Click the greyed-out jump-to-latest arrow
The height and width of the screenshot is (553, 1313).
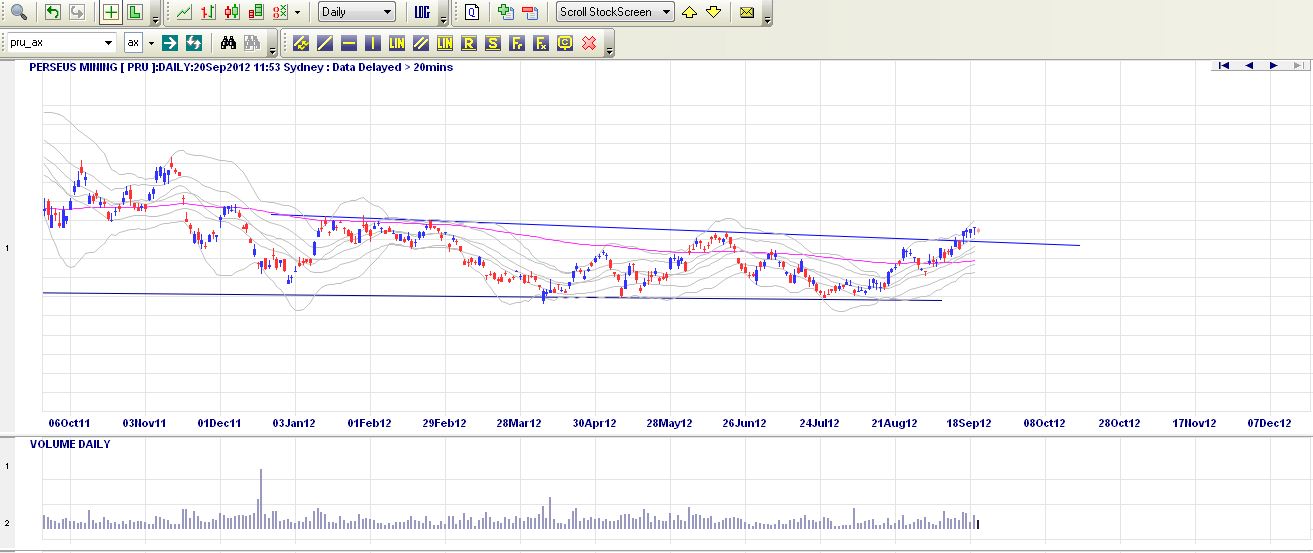1298,65
